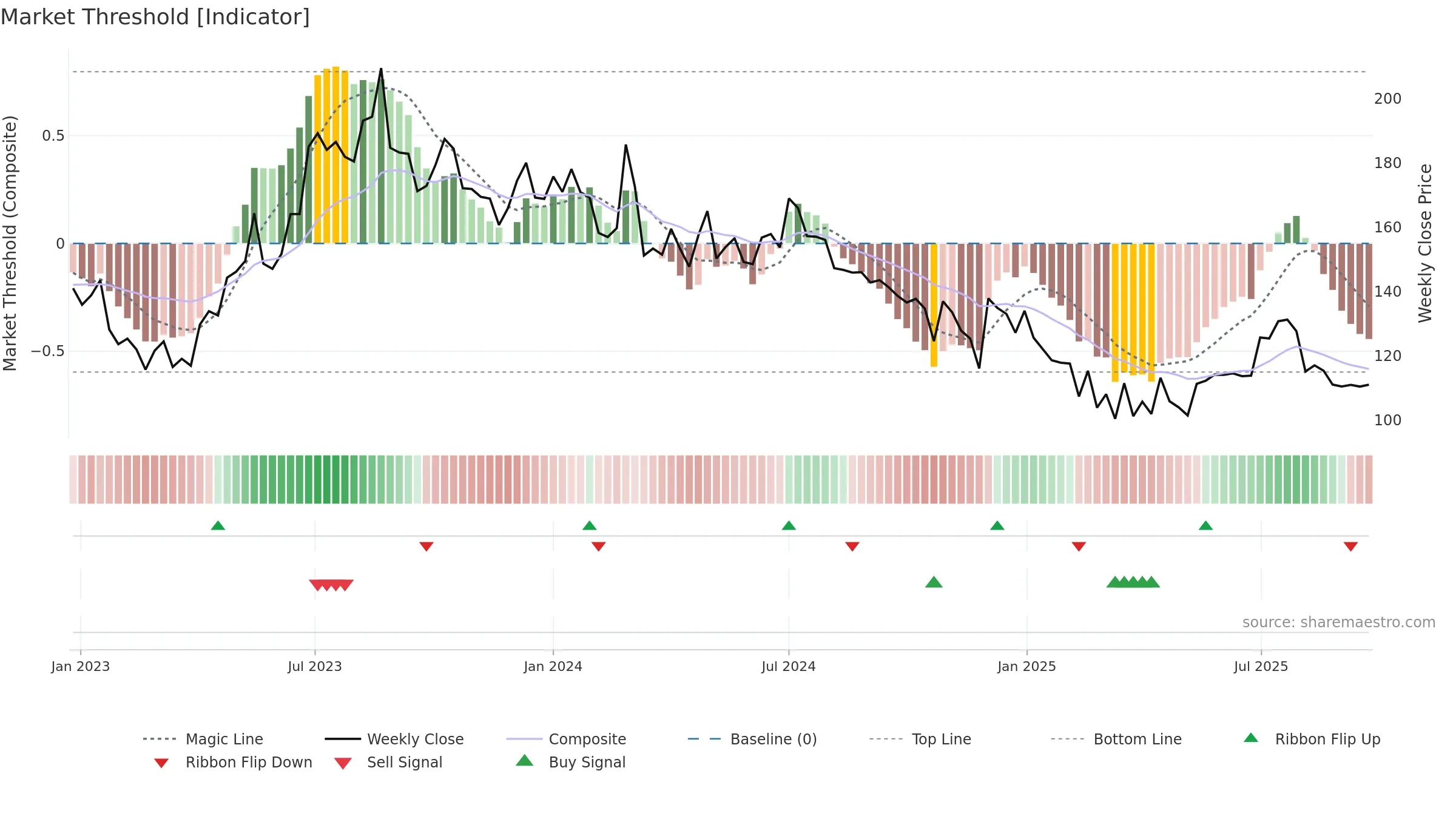Image resolution: width=1456 pixels, height=819 pixels.
Task: Click the 100 price axis tick label
Action: pos(1388,420)
